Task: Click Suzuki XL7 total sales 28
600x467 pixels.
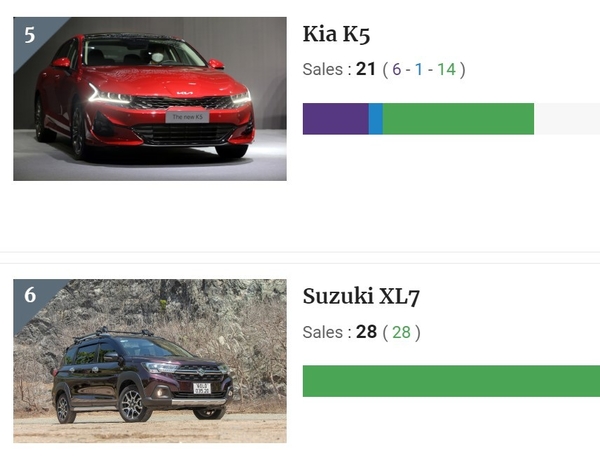Action: pyautogui.click(x=366, y=332)
